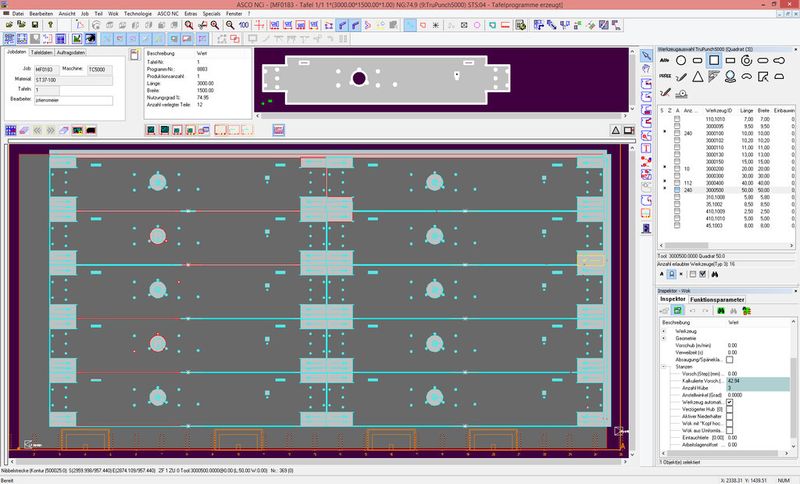Click the 'Alle' tools filter icon

664,60
